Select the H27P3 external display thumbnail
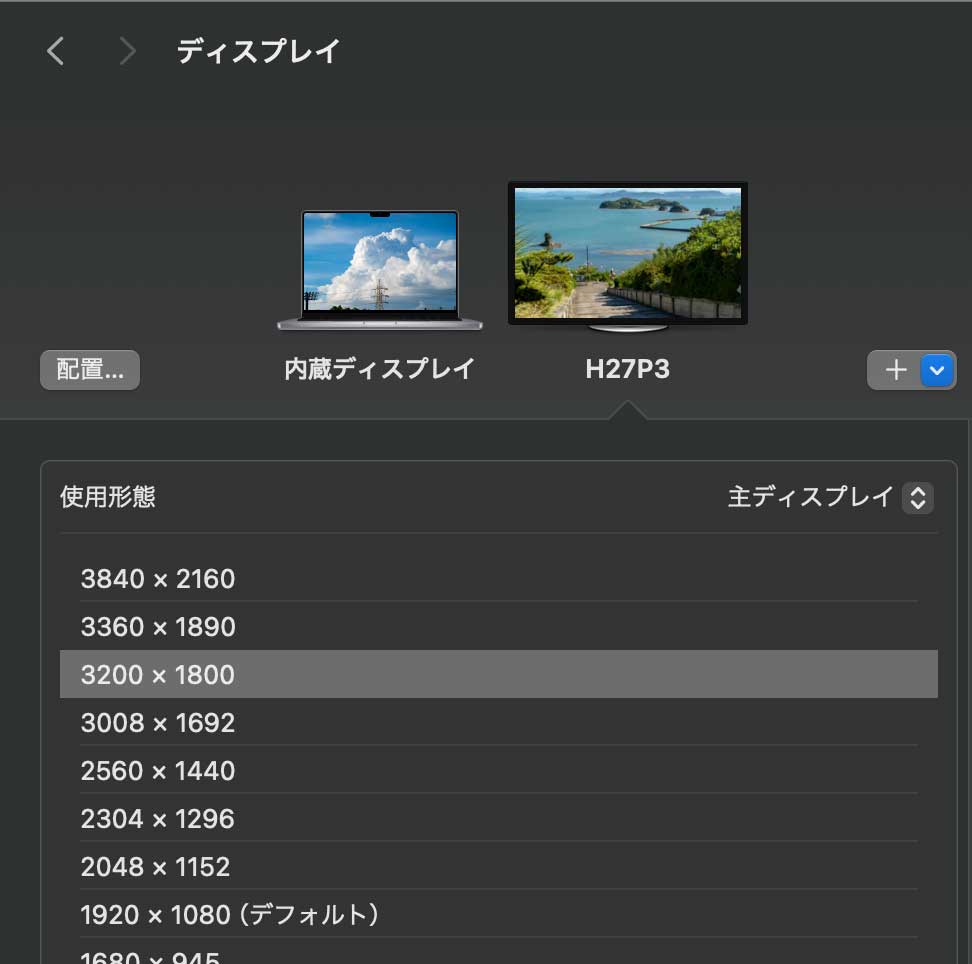 (x=627, y=252)
